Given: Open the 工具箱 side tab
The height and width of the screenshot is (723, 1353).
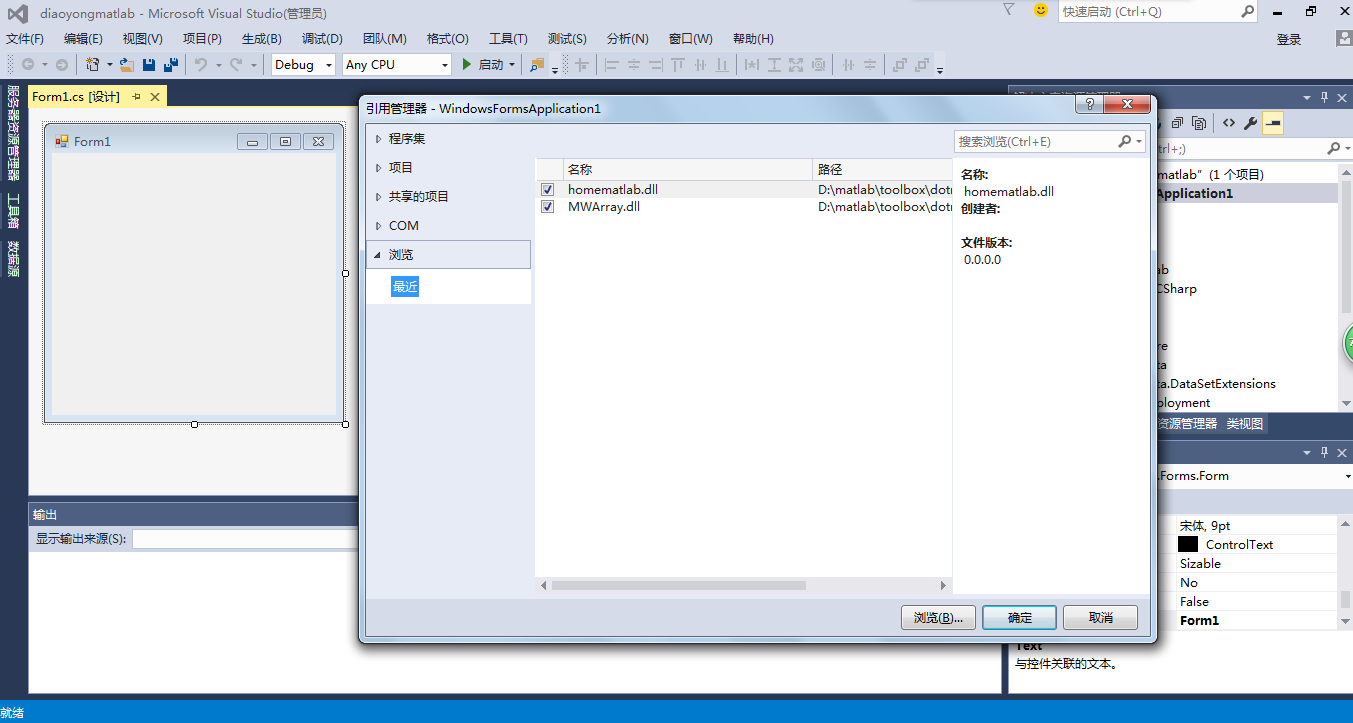Looking at the screenshot, I should (x=13, y=211).
